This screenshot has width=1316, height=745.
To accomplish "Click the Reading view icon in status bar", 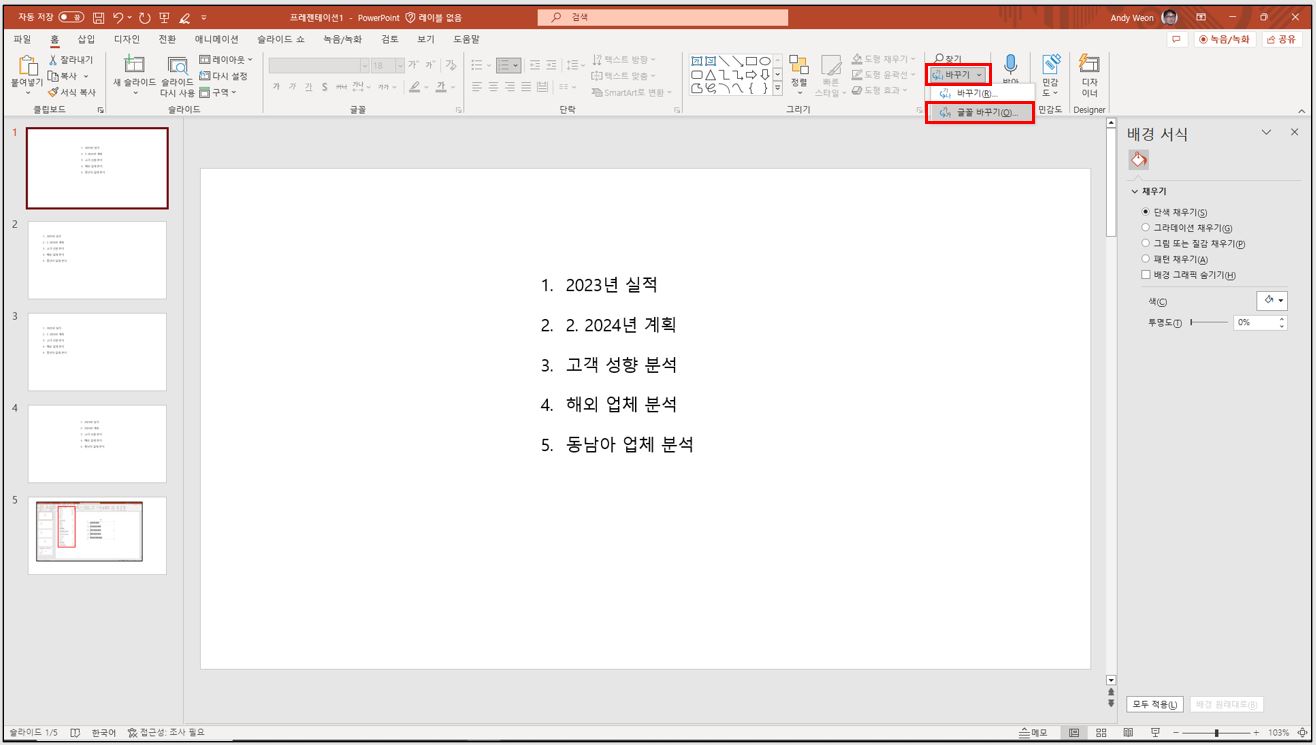I will pyautogui.click(x=1129, y=732).
